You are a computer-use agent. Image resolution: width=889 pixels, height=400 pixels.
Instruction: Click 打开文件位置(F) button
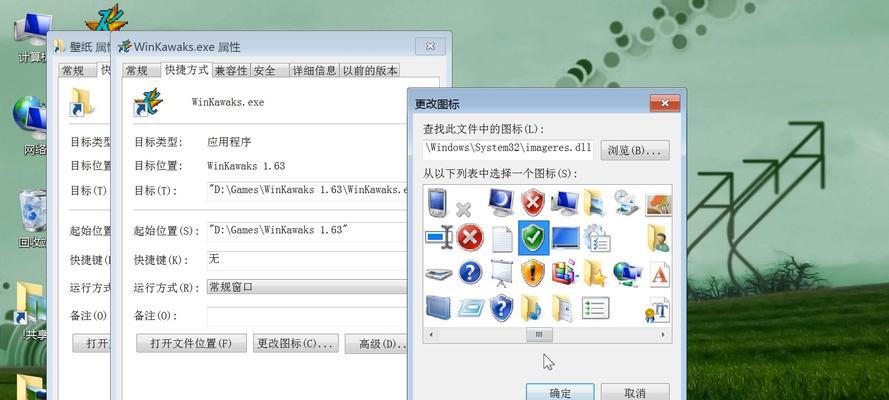pos(191,343)
